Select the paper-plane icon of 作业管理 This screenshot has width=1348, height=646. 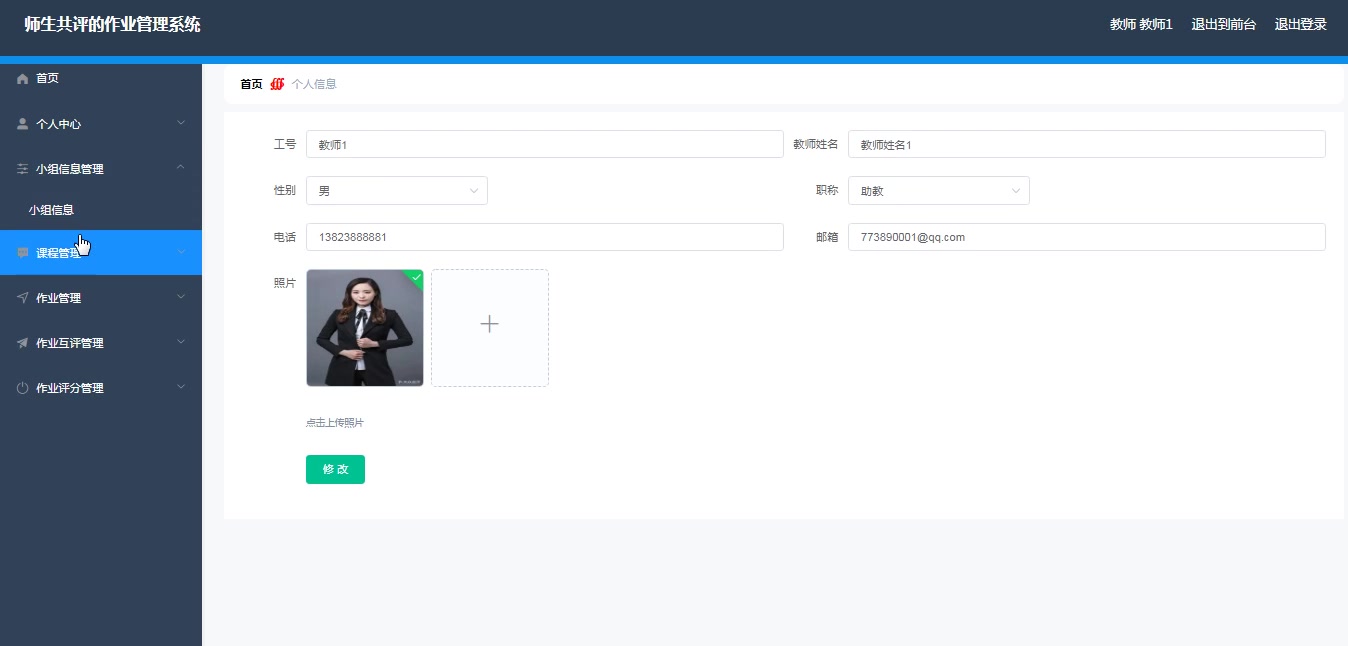coord(22,297)
